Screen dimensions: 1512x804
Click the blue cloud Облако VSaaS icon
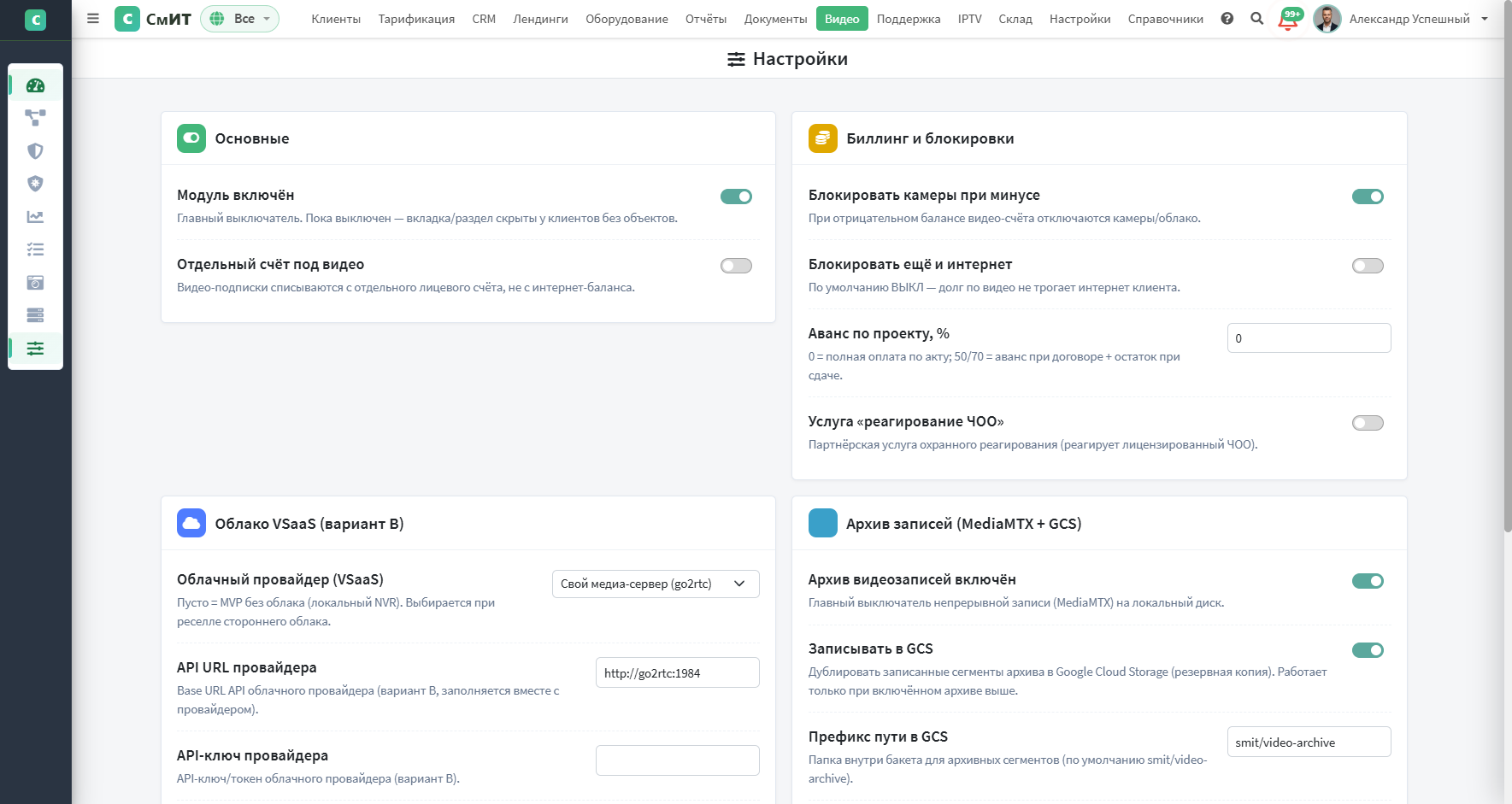[x=191, y=523]
